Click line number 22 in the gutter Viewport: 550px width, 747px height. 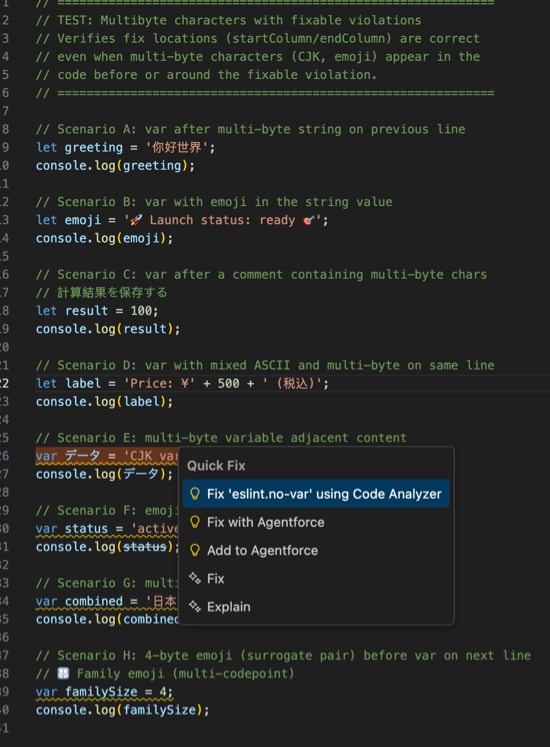4,383
